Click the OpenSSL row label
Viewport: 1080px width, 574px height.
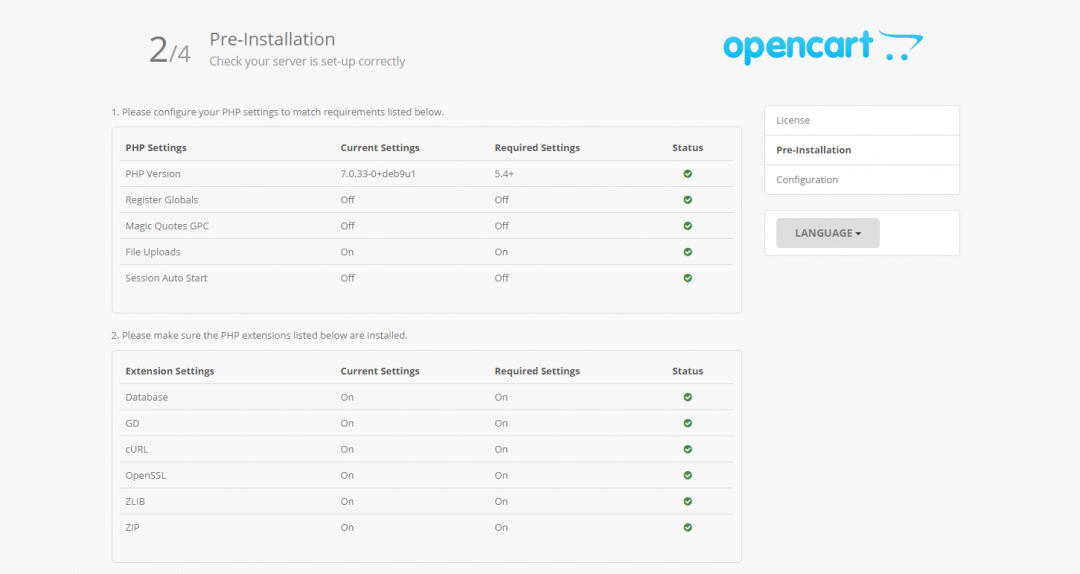coord(145,475)
